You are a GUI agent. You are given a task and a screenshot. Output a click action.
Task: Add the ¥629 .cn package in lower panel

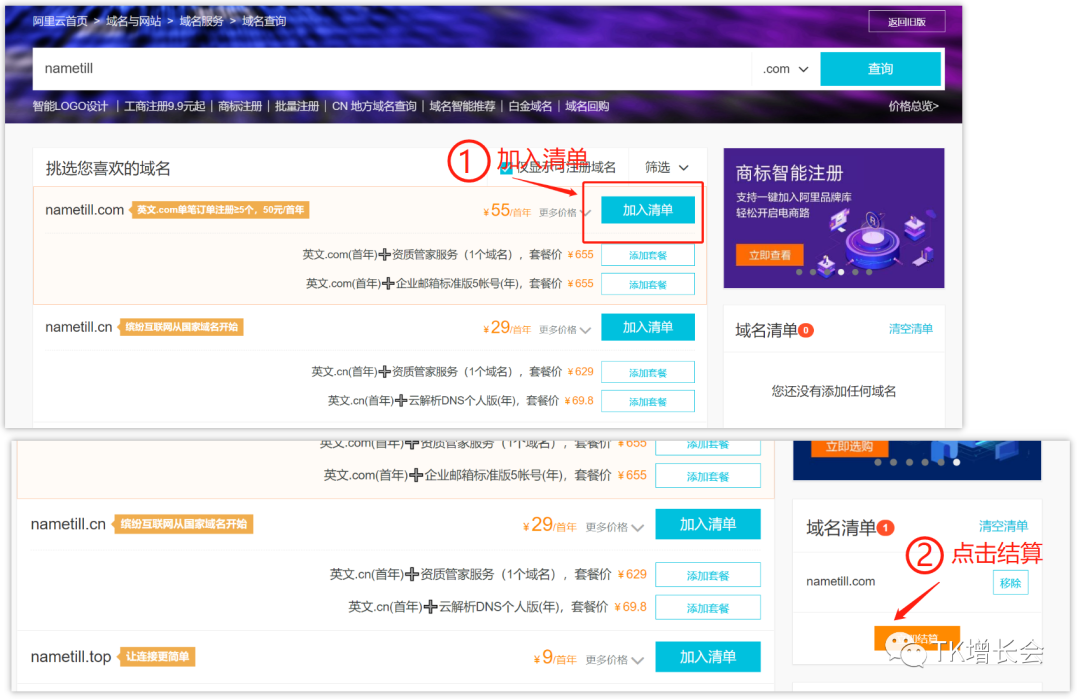click(x=707, y=574)
